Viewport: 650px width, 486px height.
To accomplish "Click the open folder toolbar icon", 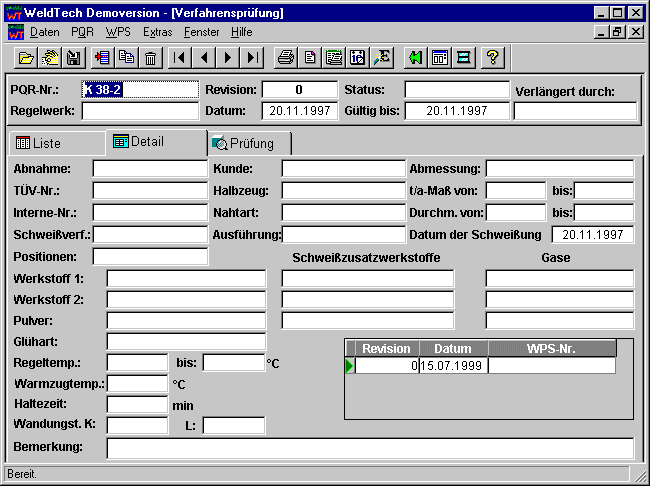I will (x=27, y=57).
